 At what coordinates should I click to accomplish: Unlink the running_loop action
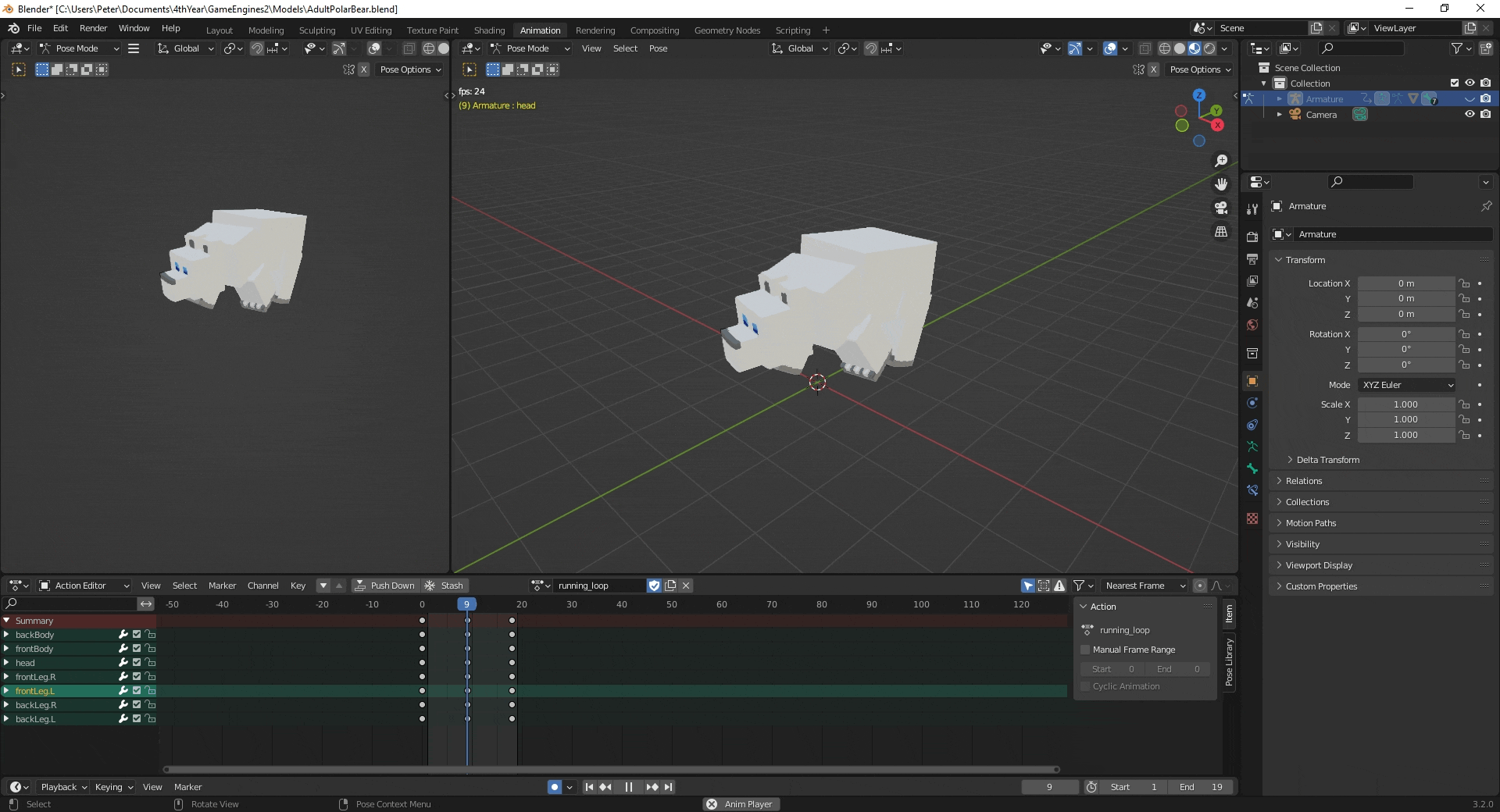tap(686, 586)
